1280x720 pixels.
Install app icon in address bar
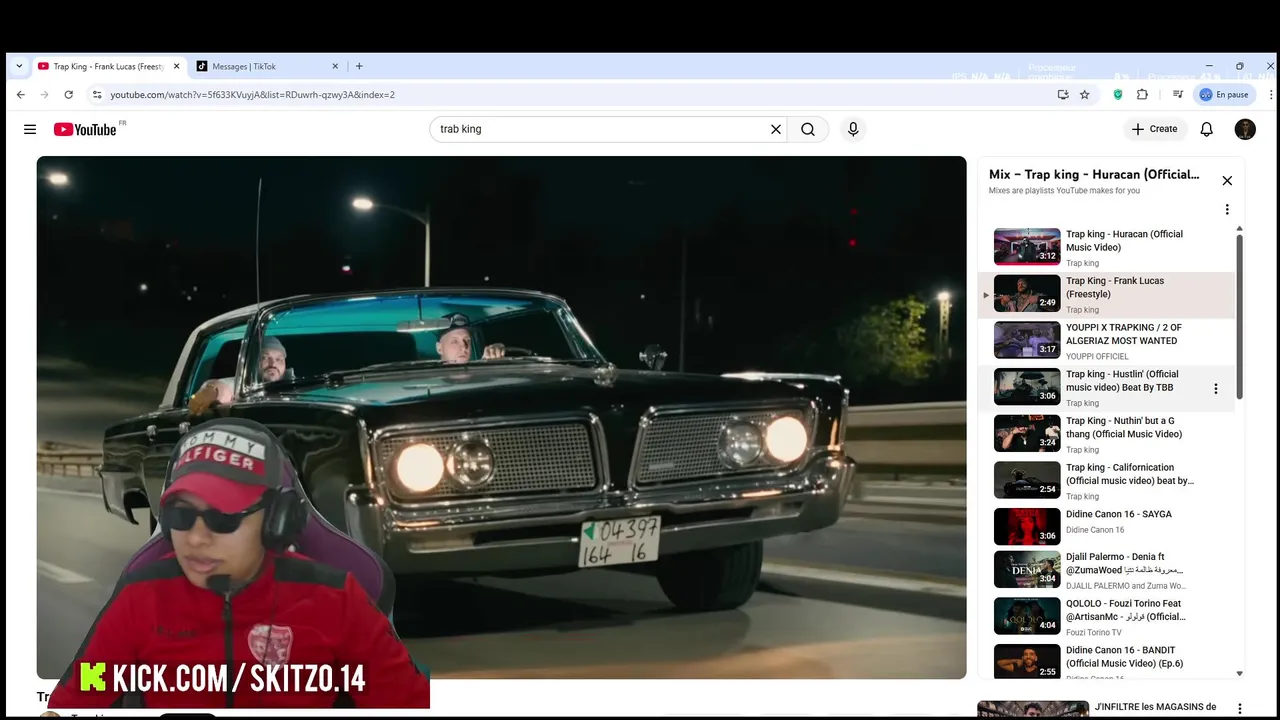pyautogui.click(x=1063, y=94)
